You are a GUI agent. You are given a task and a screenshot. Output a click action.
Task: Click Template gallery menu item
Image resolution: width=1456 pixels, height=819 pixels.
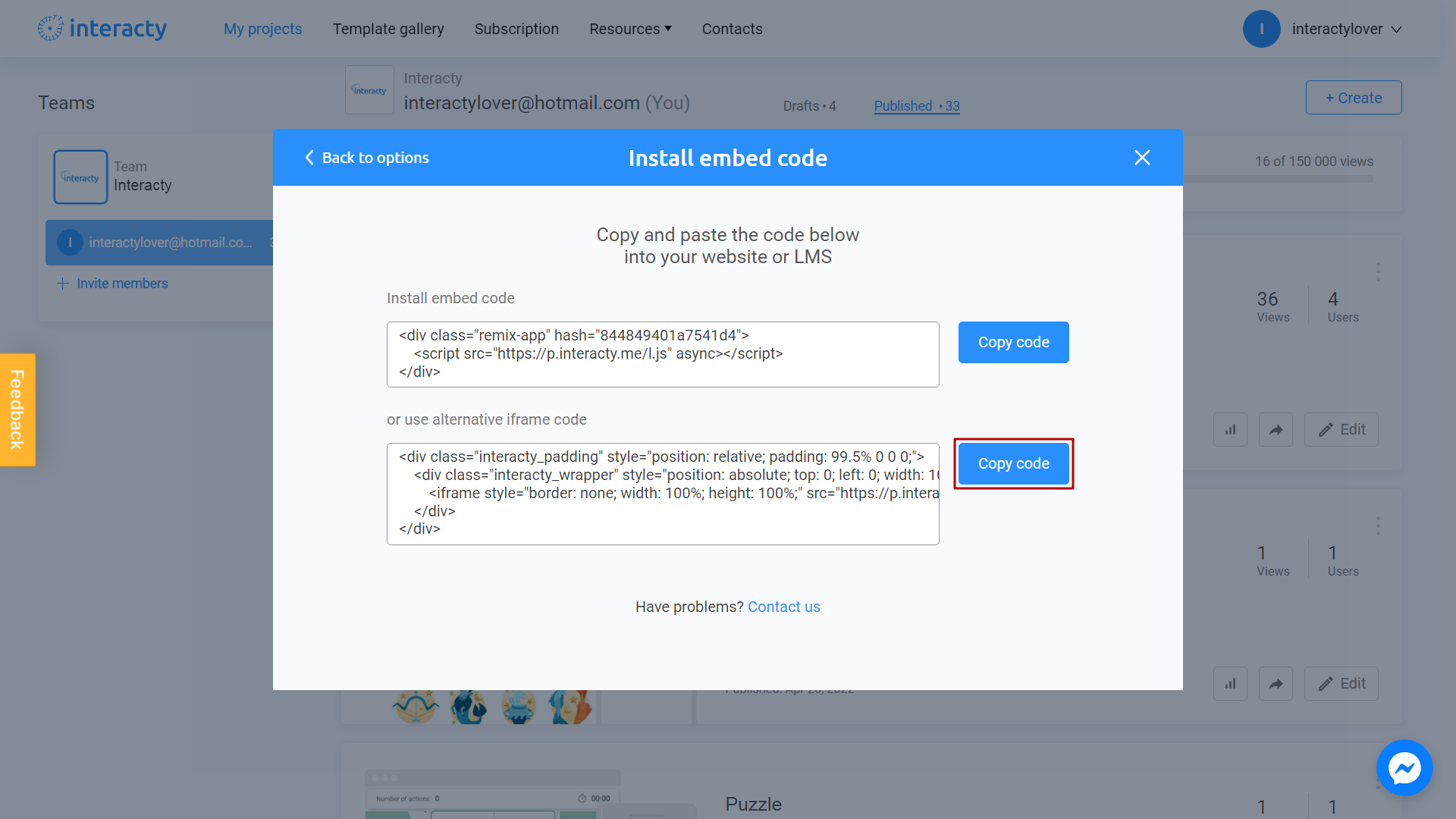tap(389, 29)
